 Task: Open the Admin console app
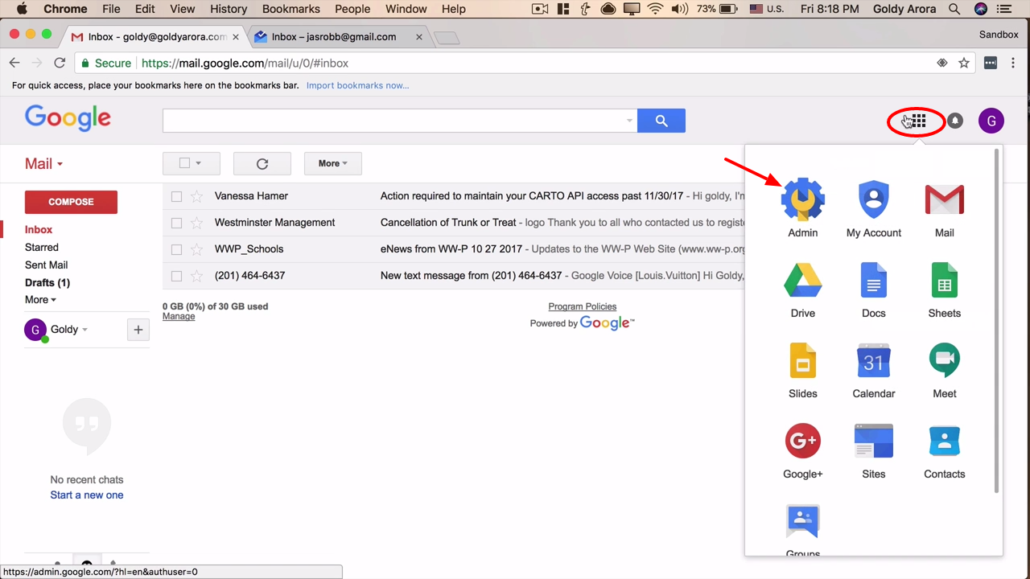coord(802,207)
